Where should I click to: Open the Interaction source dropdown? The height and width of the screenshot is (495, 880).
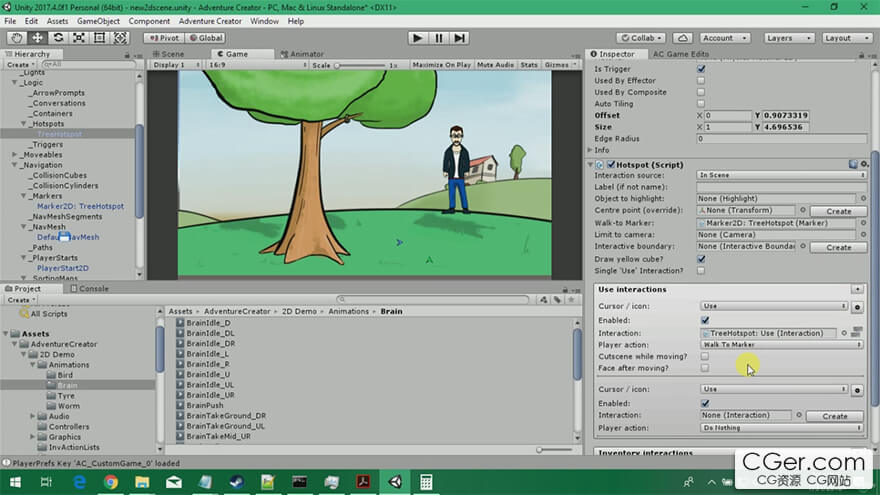pos(780,175)
